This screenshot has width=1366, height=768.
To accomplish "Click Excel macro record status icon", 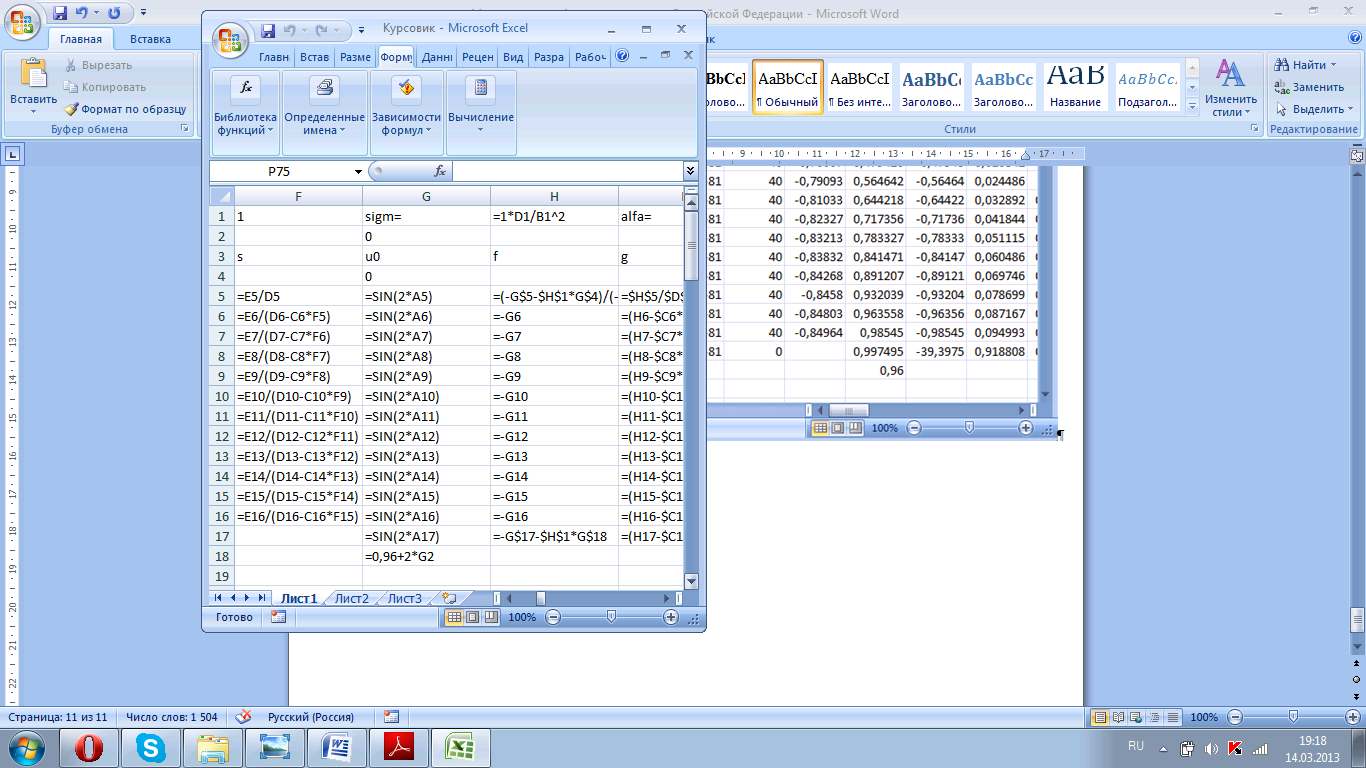I will [278, 617].
